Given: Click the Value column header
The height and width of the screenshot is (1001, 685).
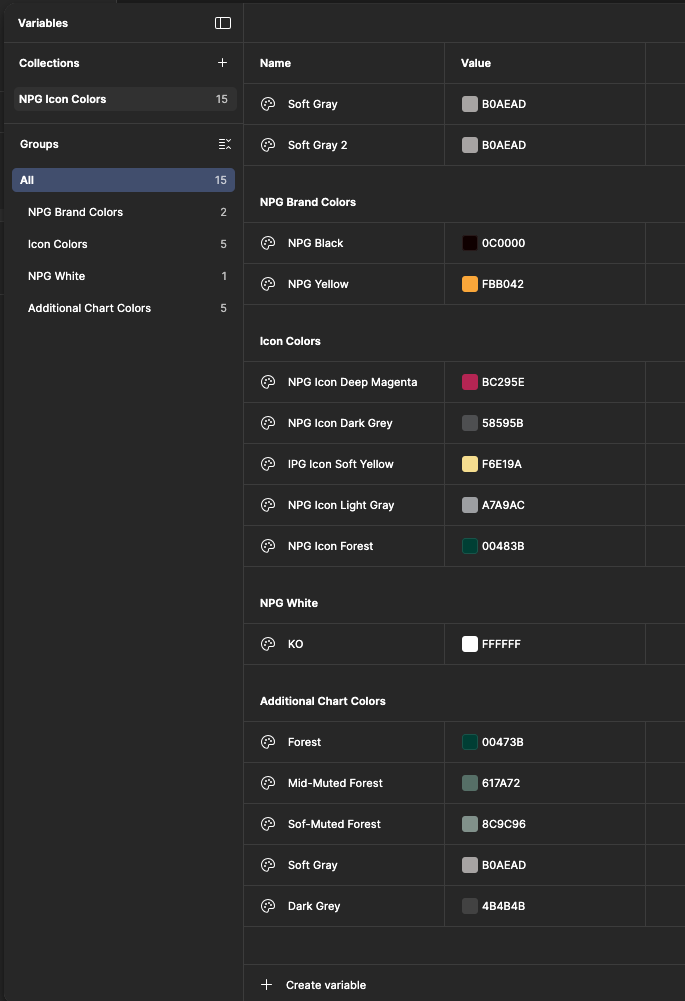Looking at the screenshot, I should (x=476, y=63).
